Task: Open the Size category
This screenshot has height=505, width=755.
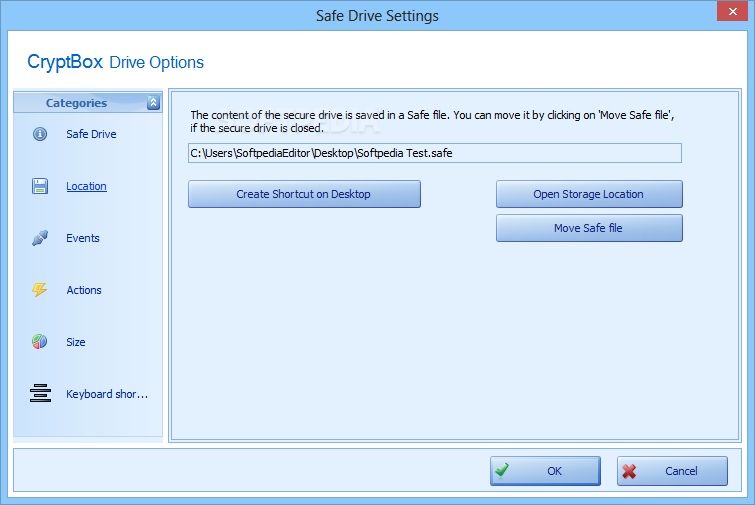Action: click(76, 342)
